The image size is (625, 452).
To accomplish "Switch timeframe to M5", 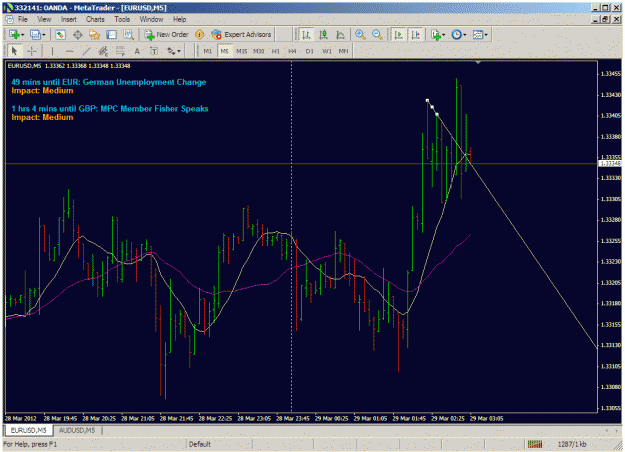I will pos(224,51).
